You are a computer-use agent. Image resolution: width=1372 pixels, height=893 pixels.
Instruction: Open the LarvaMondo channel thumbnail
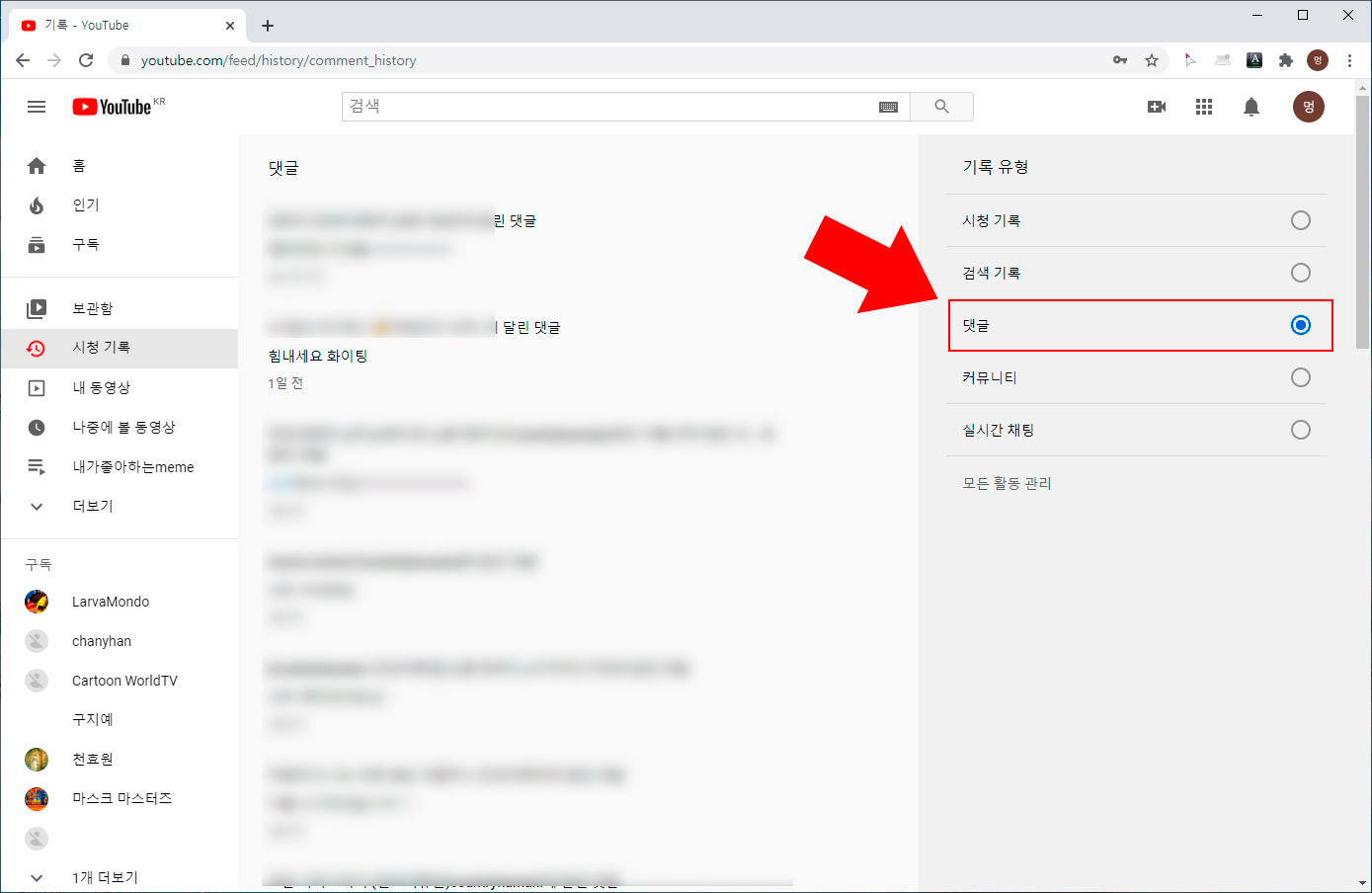click(x=37, y=601)
